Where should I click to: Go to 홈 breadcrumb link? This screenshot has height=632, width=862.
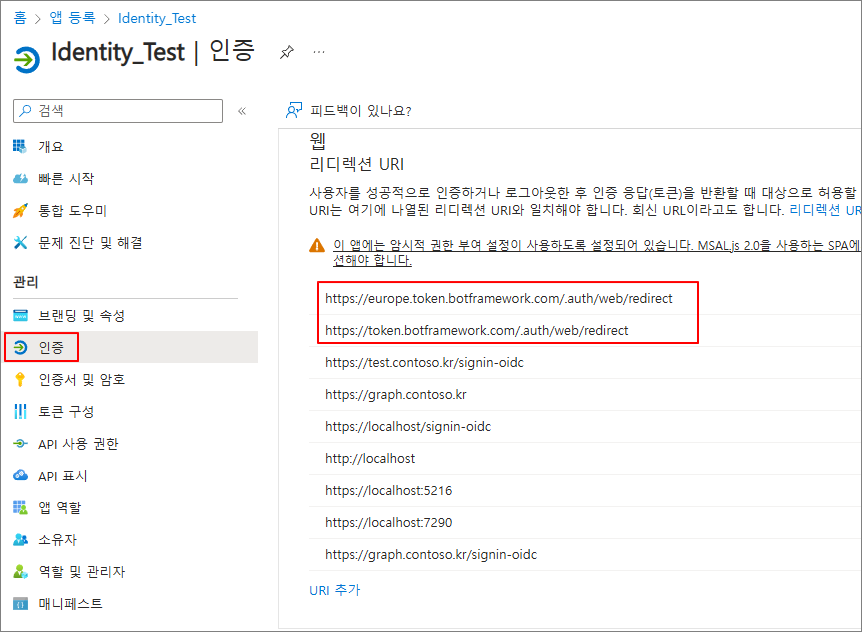[20, 18]
